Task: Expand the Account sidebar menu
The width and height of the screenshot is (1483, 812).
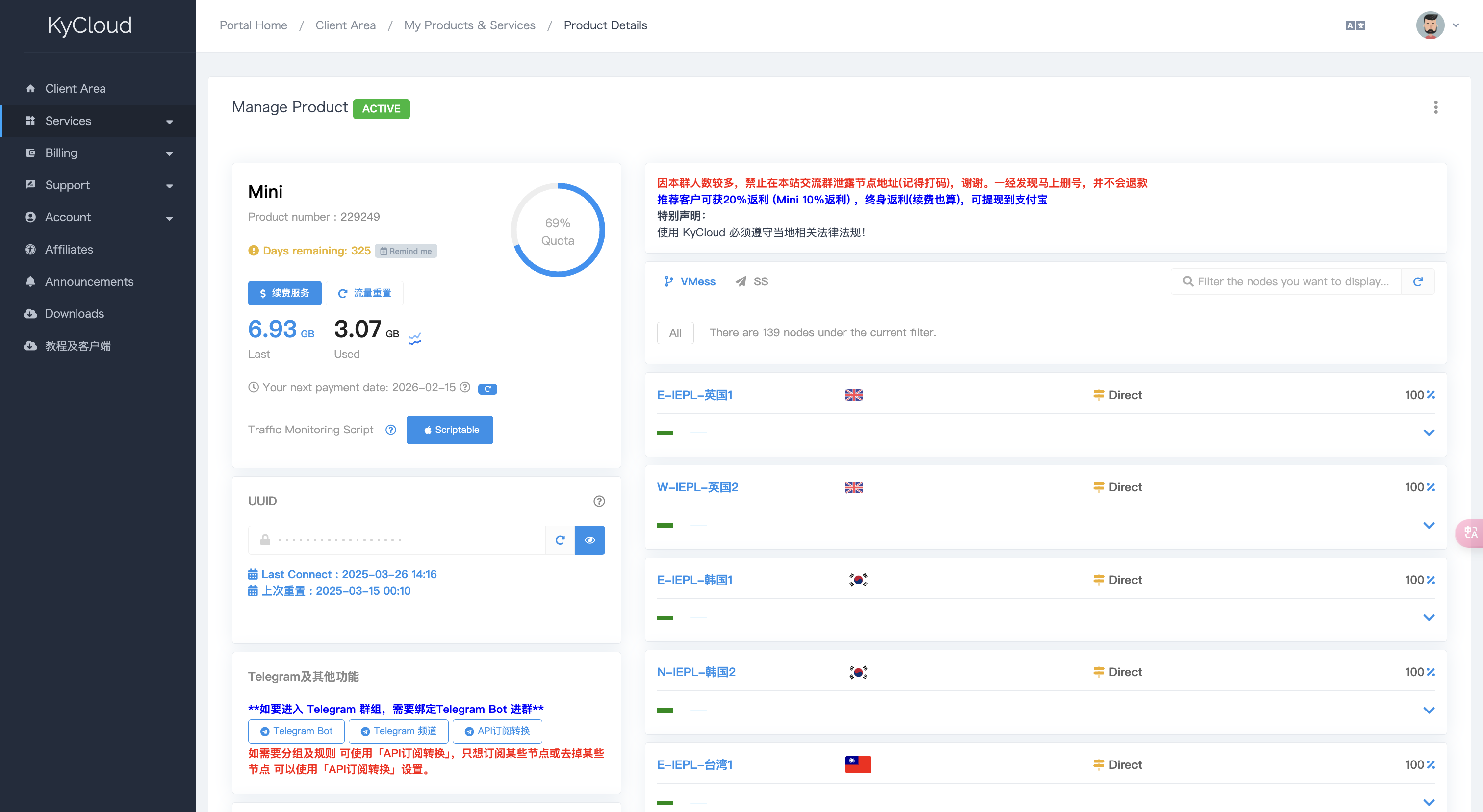Action: pyautogui.click(x=98, y=217)
